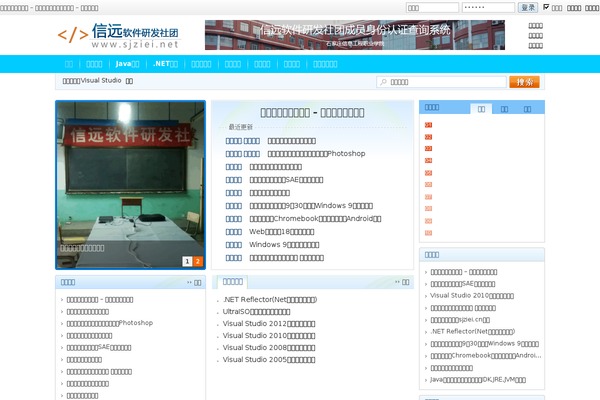Click the 信远 www.sjziei.net logo
Screen dimensions: 600x400
click(119, 35)
